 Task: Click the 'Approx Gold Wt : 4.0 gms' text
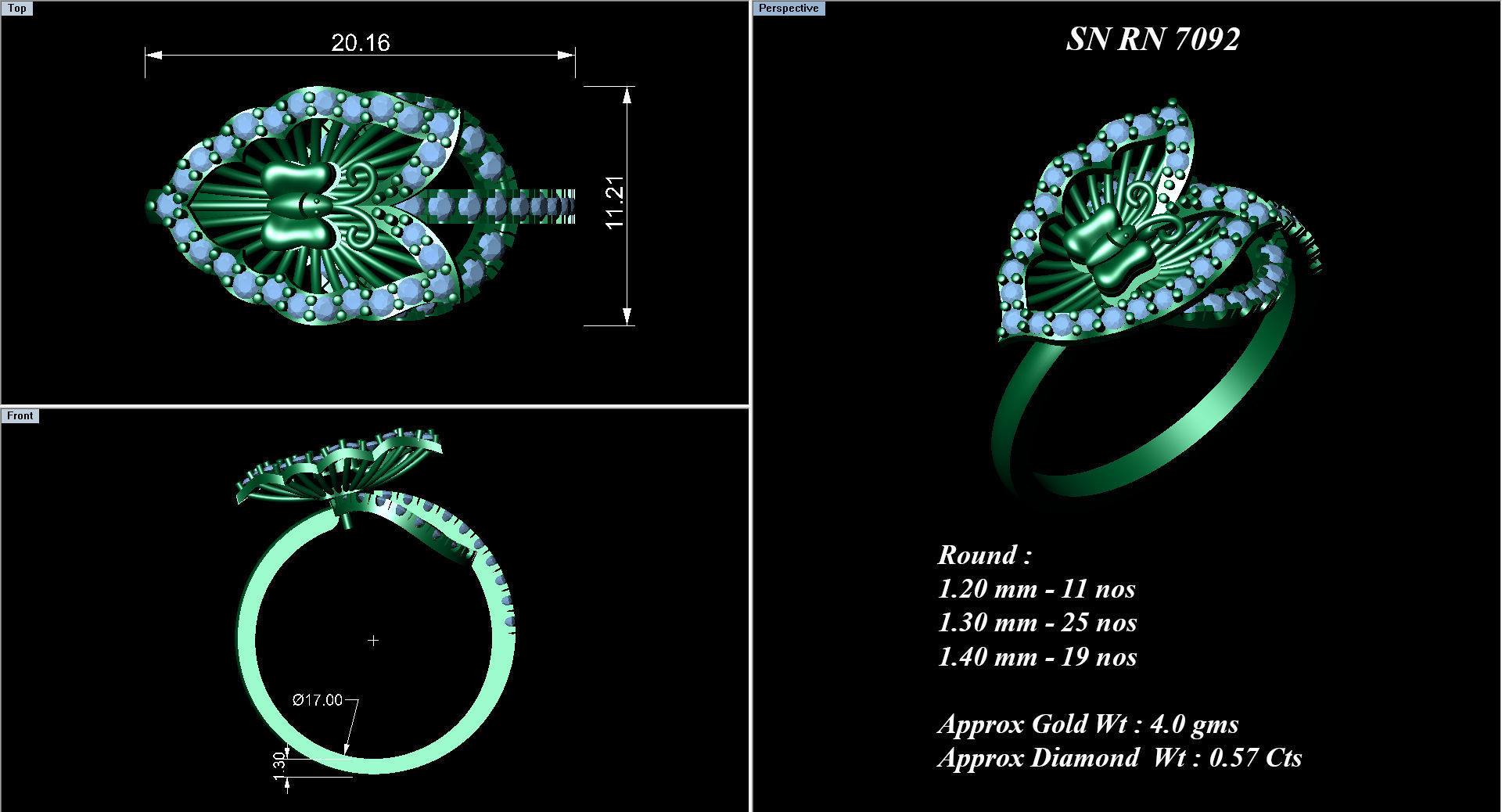click(x=1088, y=724)
